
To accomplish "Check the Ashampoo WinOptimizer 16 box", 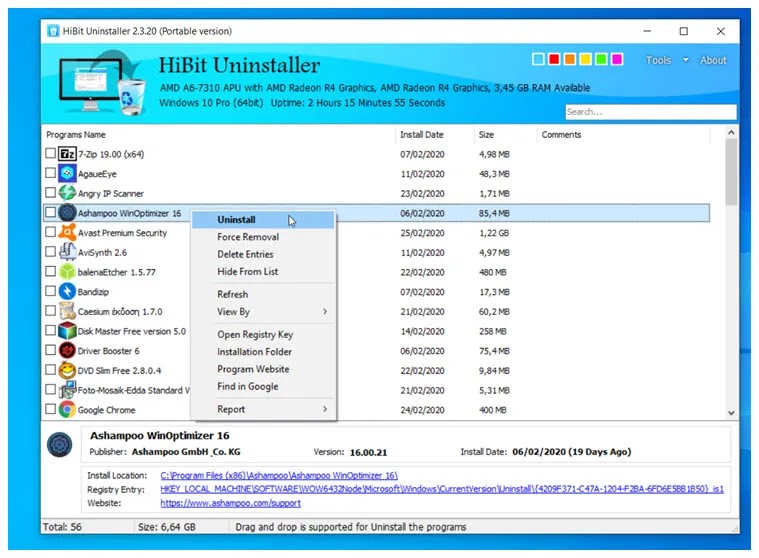I will 50,212.
